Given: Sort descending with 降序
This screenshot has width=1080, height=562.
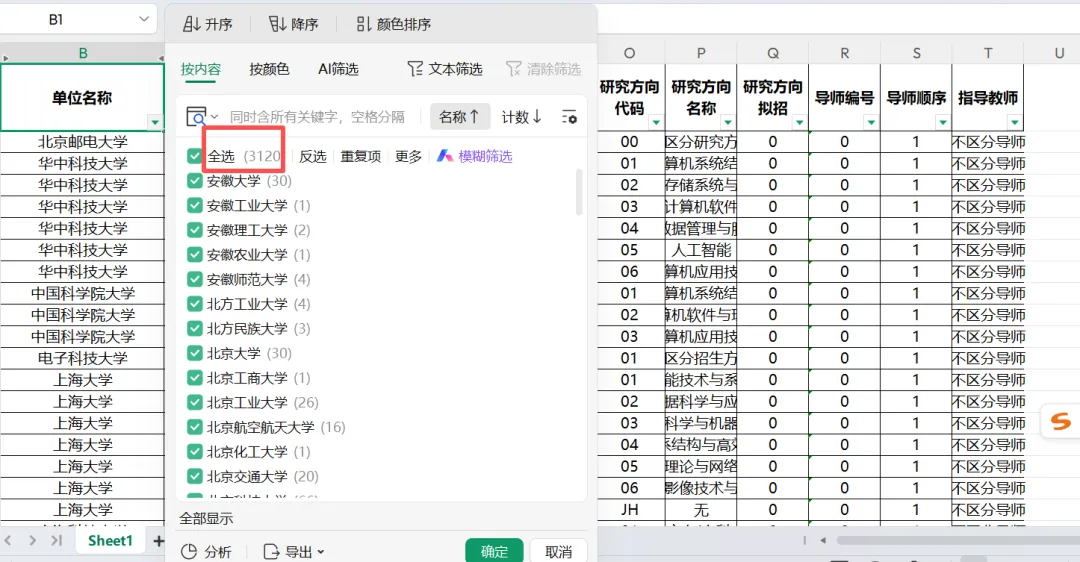Looking at the screenshot, I should coord(293,24).
